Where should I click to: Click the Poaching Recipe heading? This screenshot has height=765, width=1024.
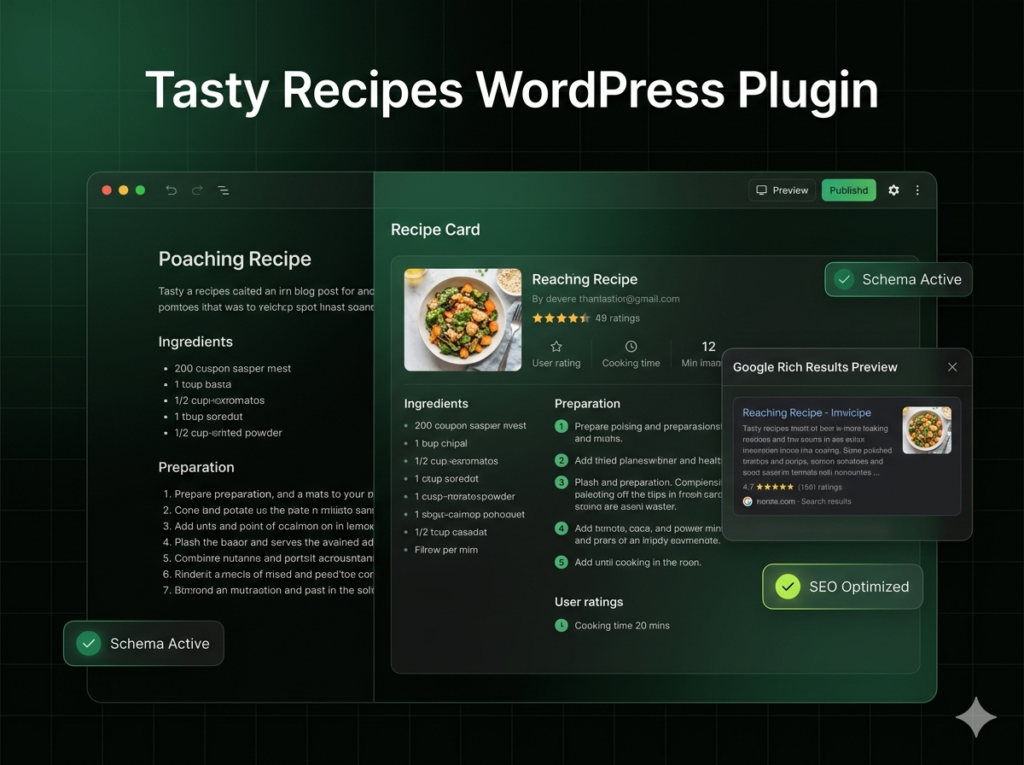(x=234, y=259)
